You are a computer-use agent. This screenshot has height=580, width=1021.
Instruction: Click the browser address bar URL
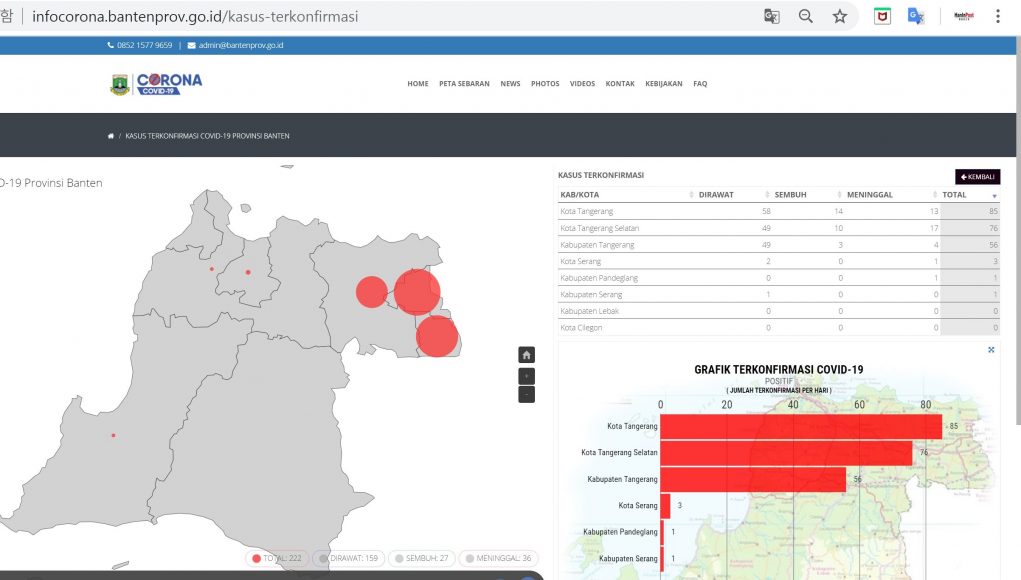[195, 17]
